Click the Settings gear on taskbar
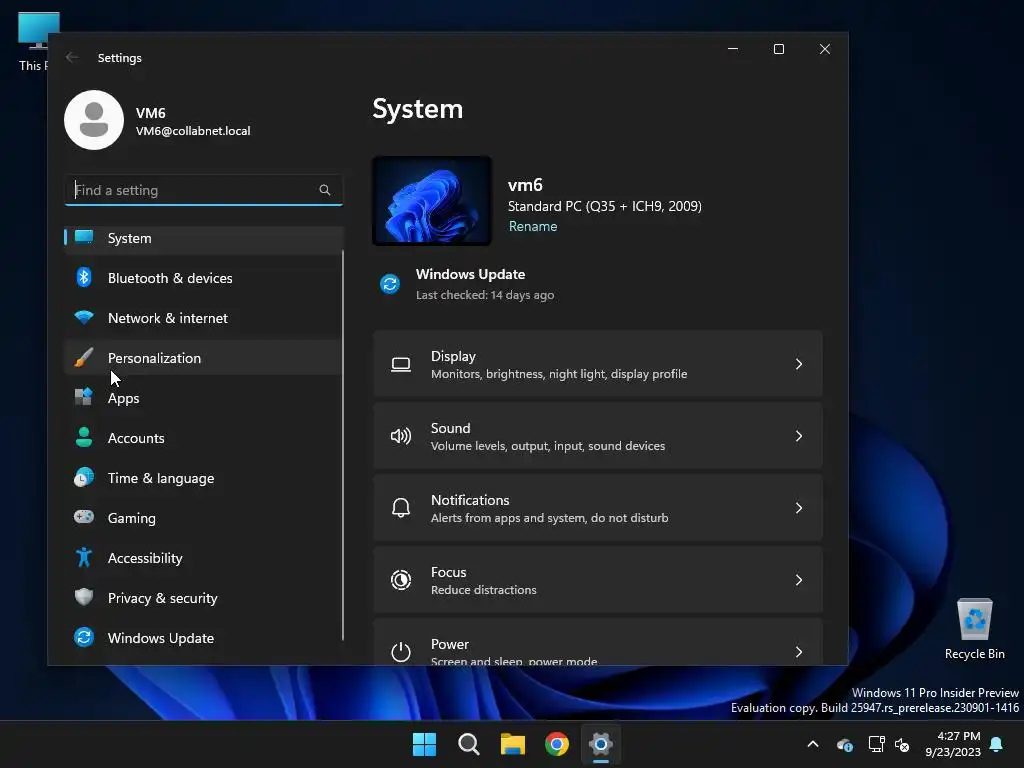Image resolution: width=1024 pixels, height=768 pixels. point(601,744)
